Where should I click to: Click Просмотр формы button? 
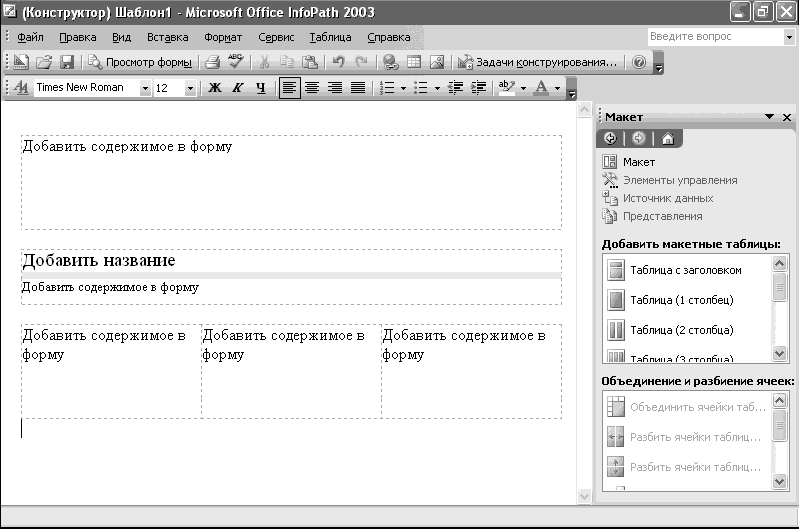click(140, 62)
